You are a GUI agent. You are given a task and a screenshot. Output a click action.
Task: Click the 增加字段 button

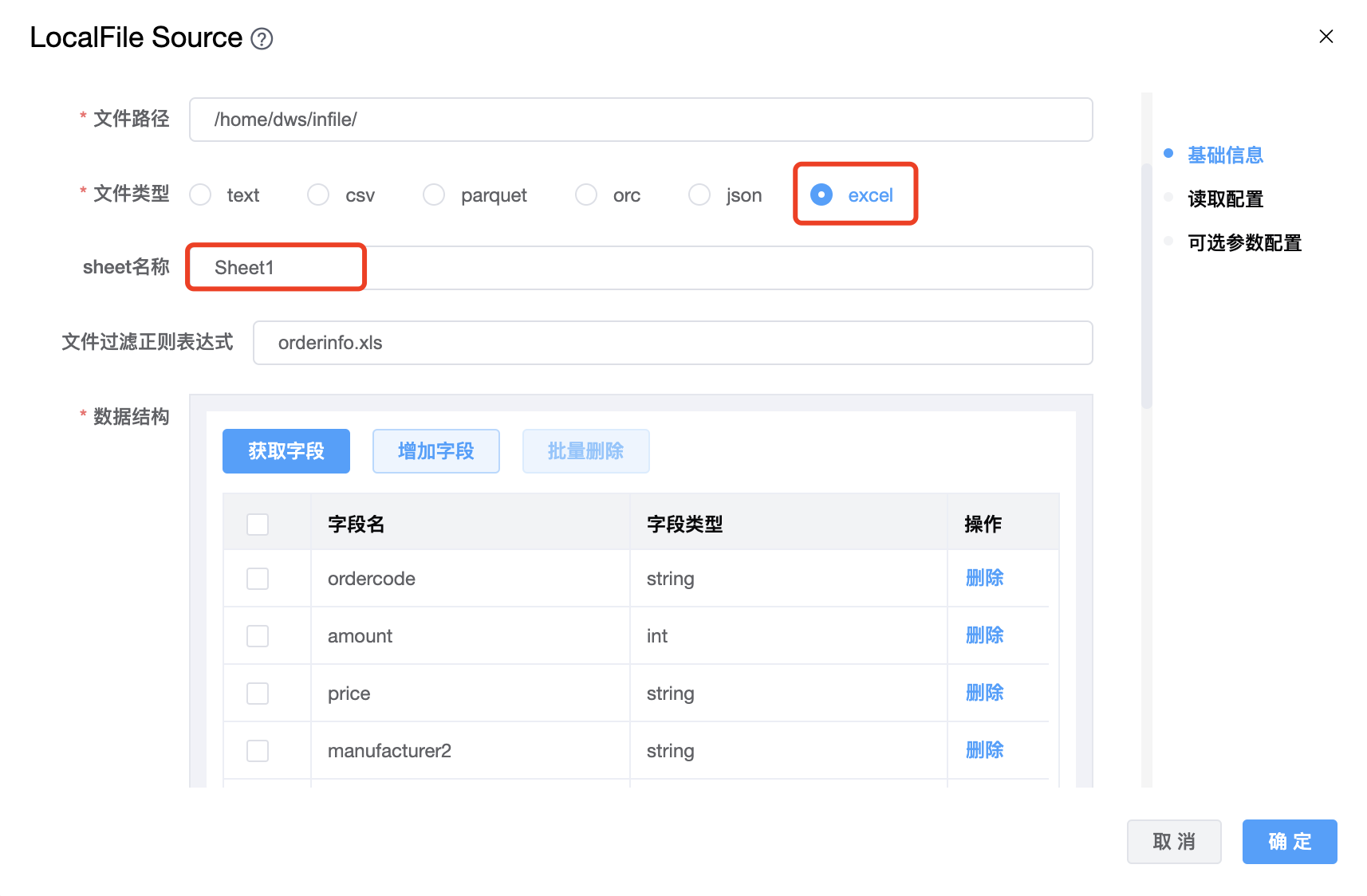(x=436, y=451)
